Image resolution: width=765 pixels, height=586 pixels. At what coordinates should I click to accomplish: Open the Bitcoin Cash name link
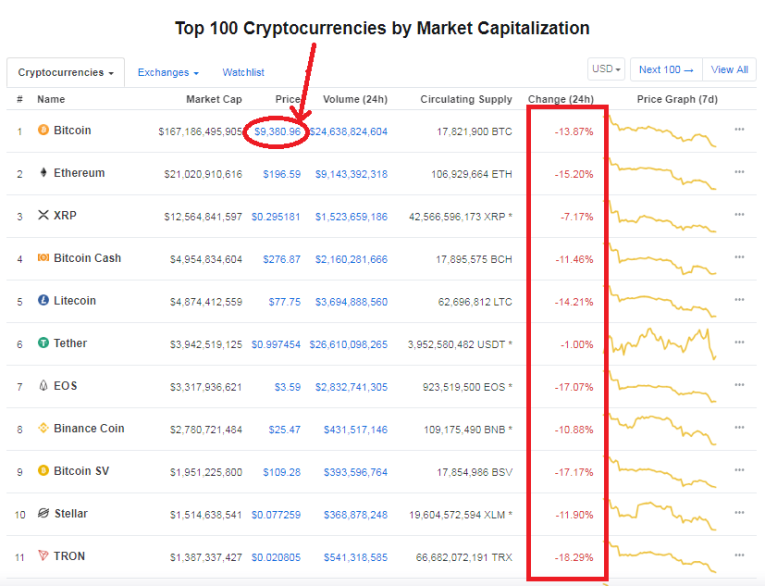87,258
